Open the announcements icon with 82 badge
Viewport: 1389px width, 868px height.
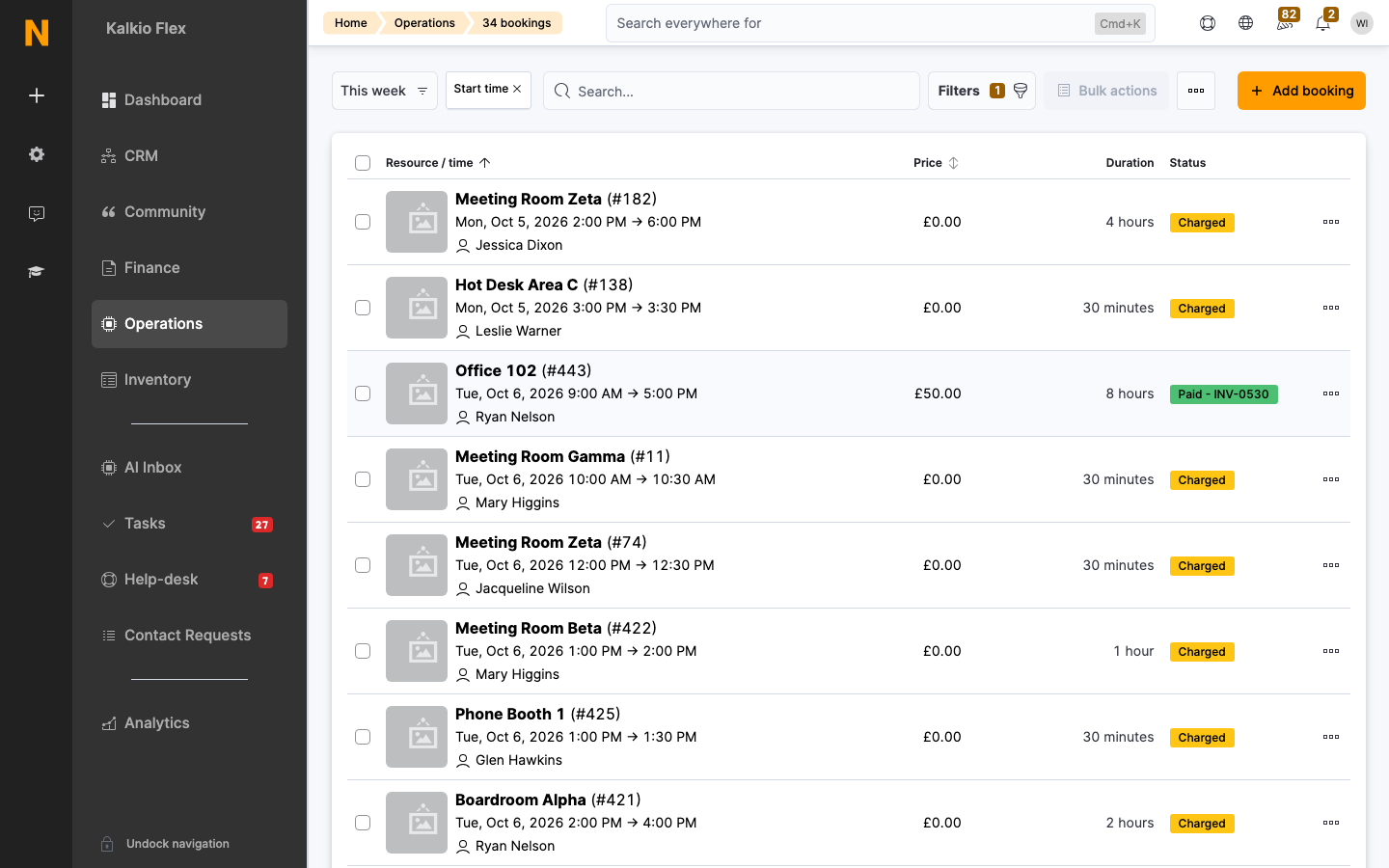pyautogui.click(x=1285, y=21)
